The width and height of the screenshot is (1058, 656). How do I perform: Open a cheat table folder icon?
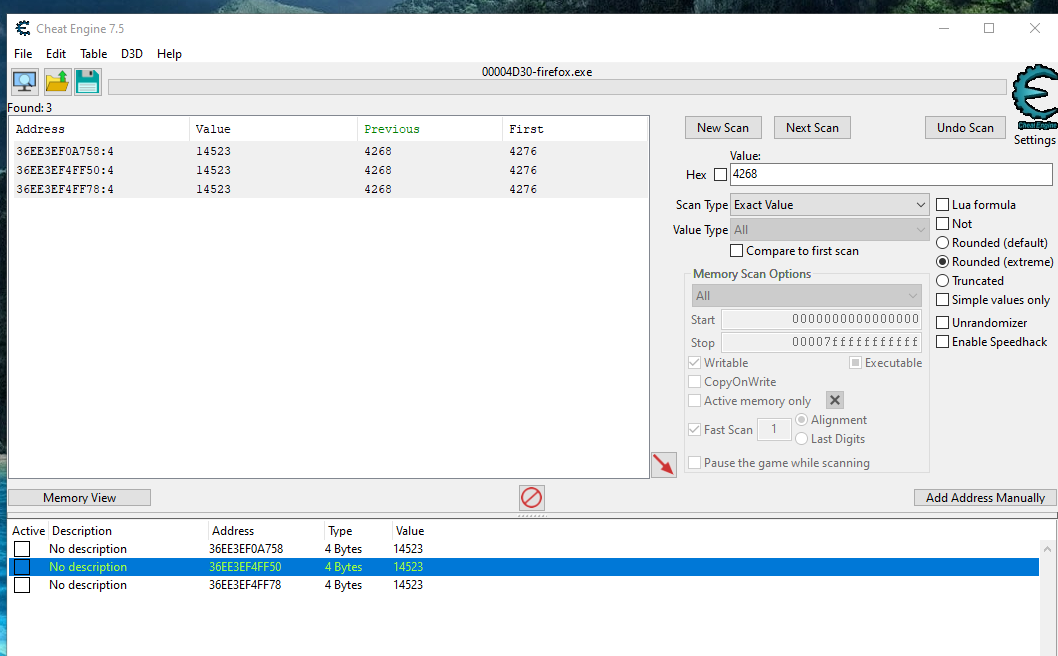tap(57, 82)
